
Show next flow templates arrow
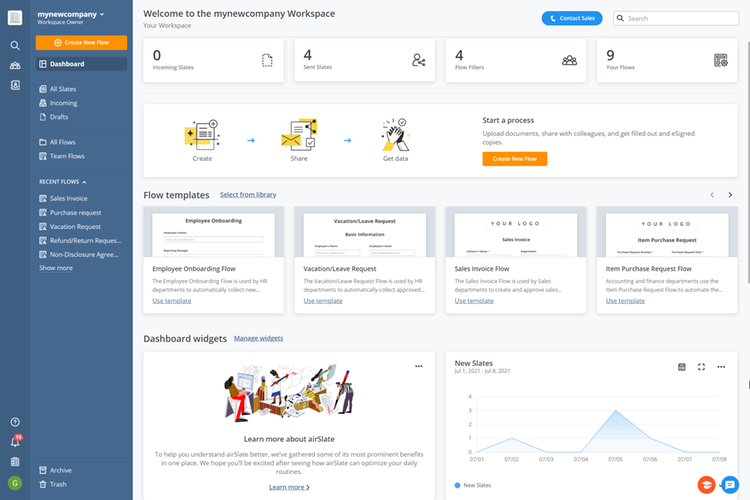tap(730, 195)
